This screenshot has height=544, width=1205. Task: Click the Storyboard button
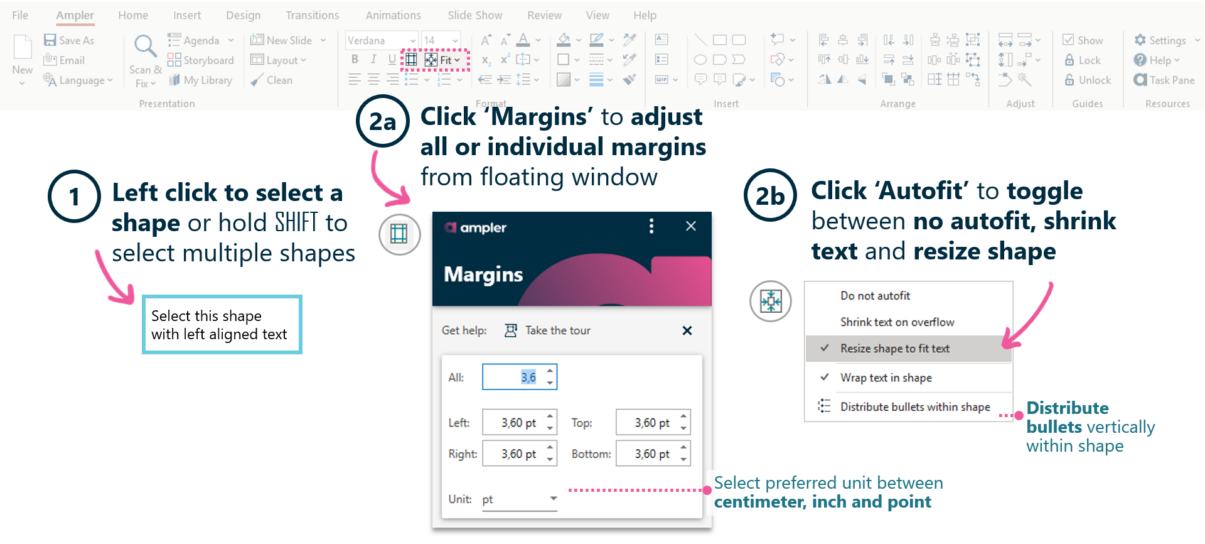pos(201,60)
